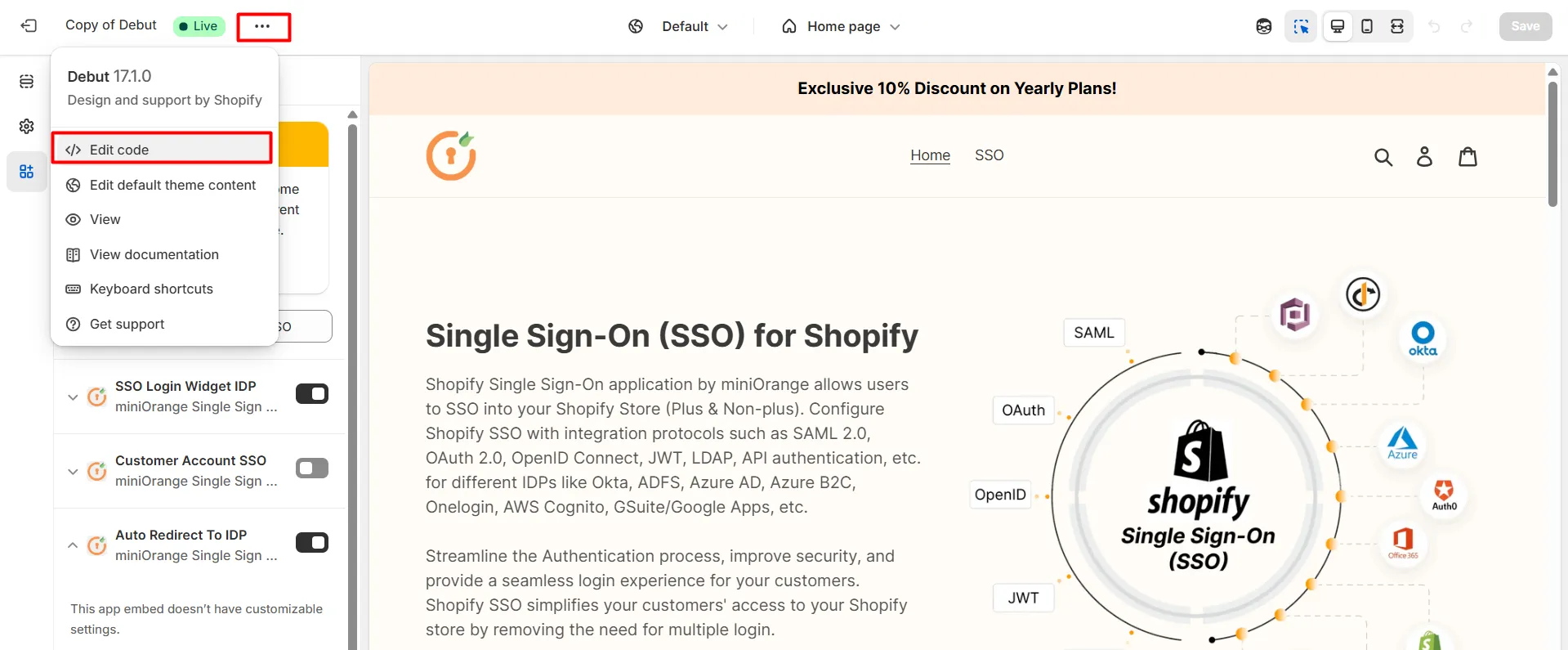Click the OpenID label in the diagram
Screen dimensions: 1568x650
coord(1000,495)
